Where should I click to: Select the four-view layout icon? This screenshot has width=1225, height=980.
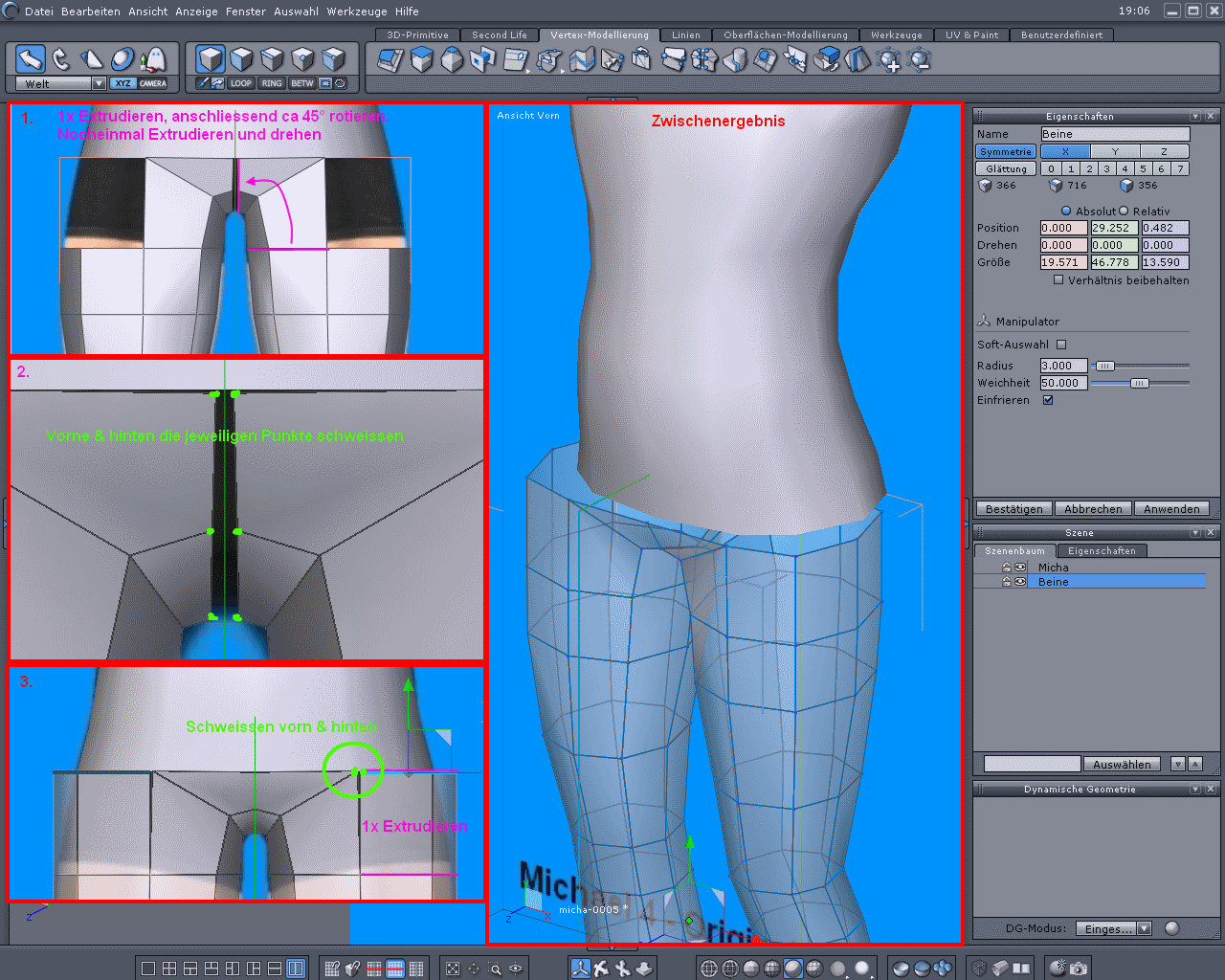[169, 969]
